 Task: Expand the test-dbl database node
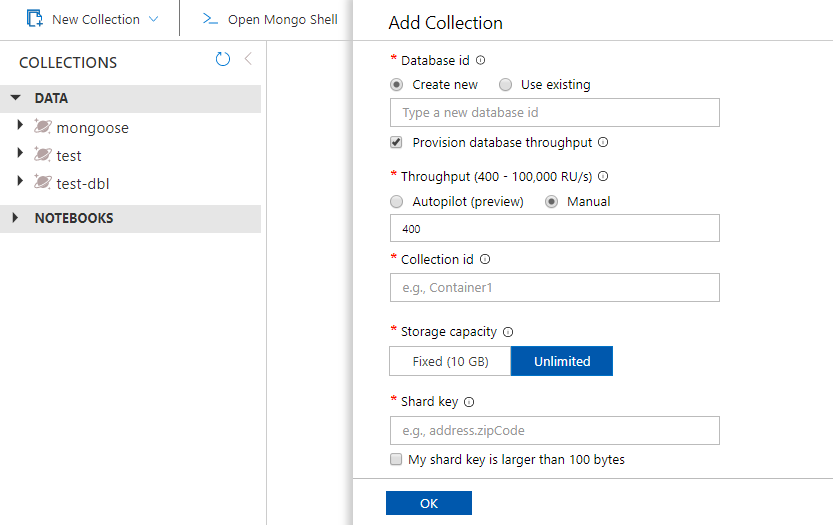[x=20, y=182]
